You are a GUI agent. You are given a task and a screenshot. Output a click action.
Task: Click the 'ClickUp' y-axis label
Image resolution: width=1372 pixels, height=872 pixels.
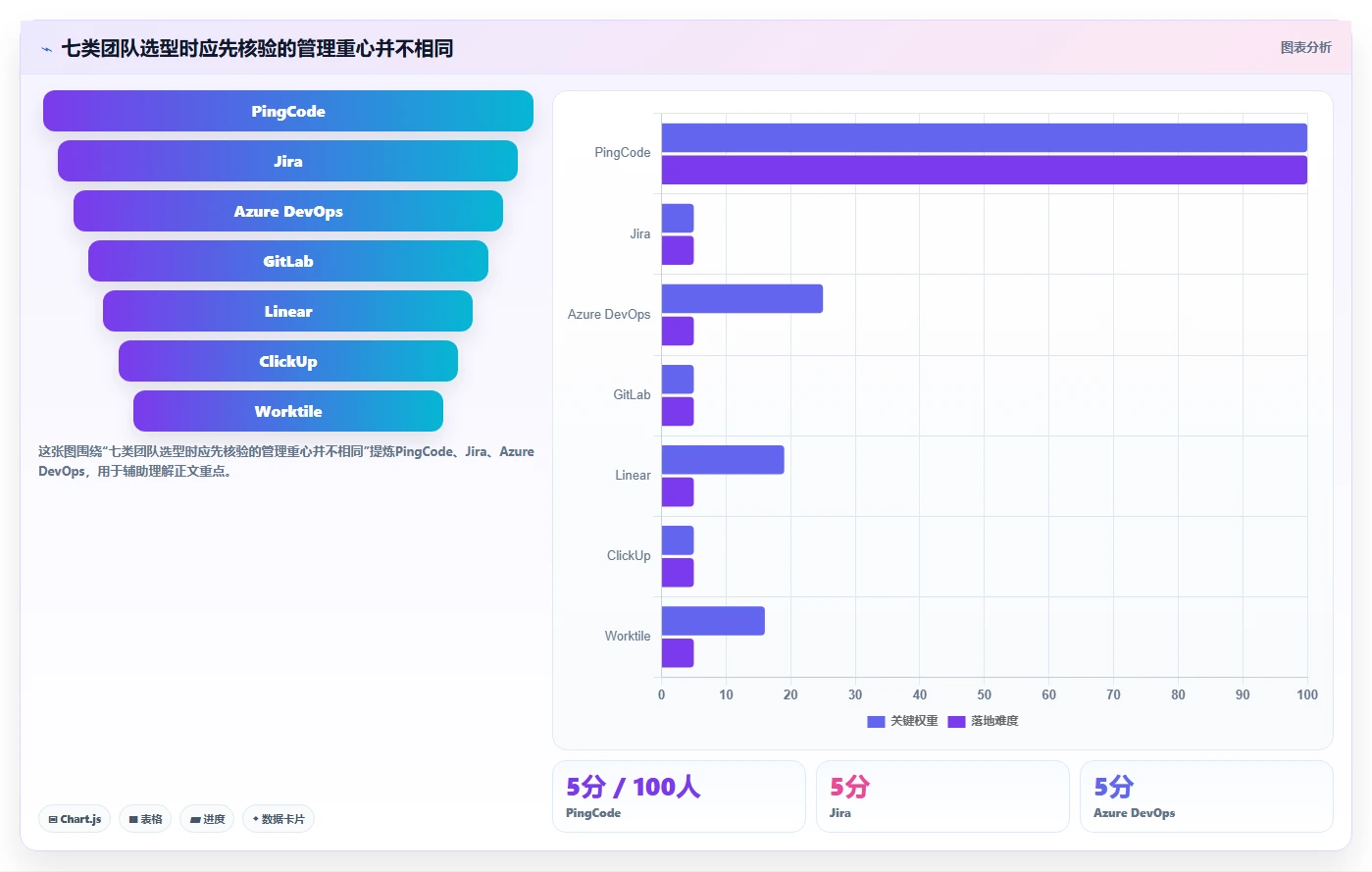(629, 556)
